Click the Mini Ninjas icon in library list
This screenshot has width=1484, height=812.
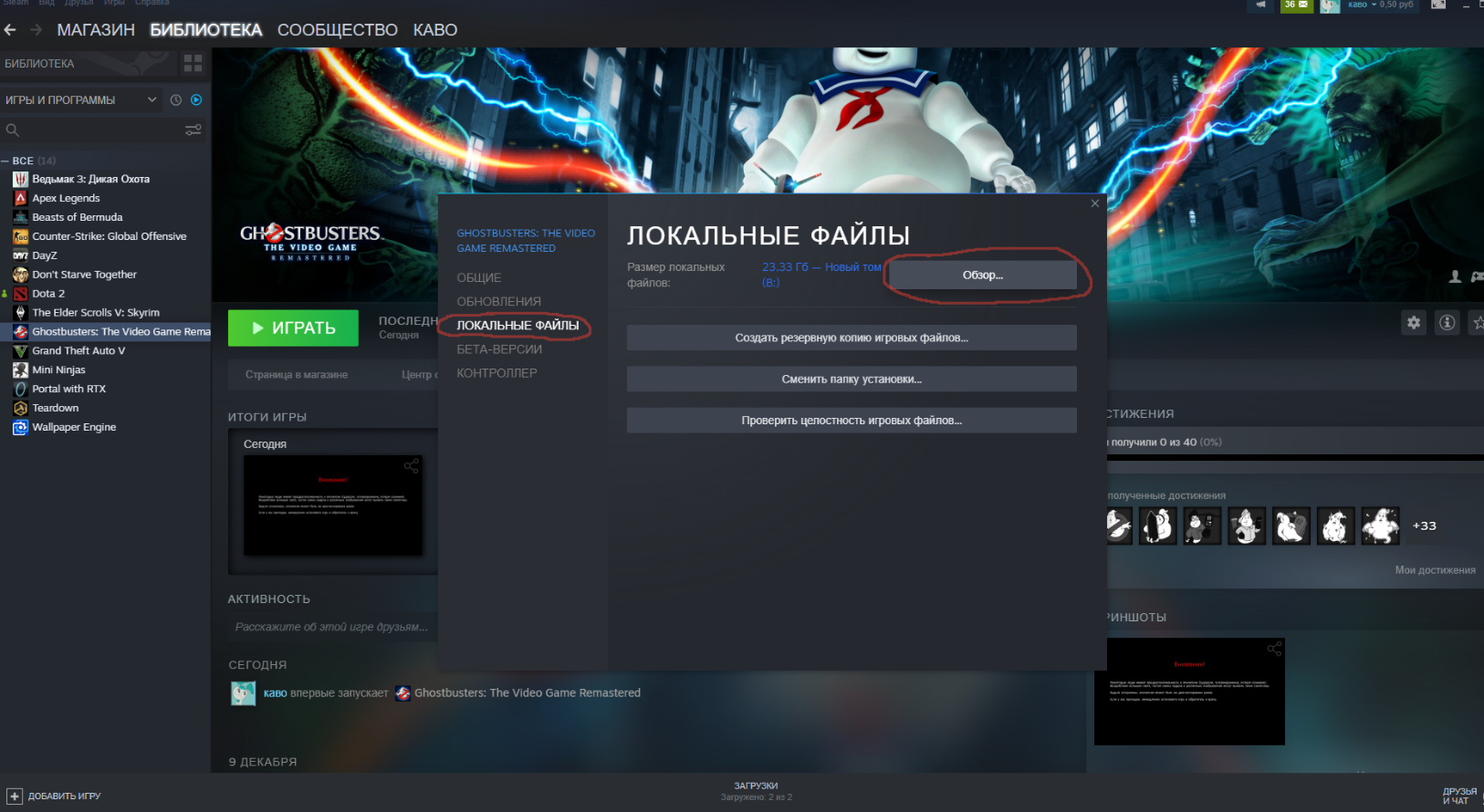pos(20,370)
